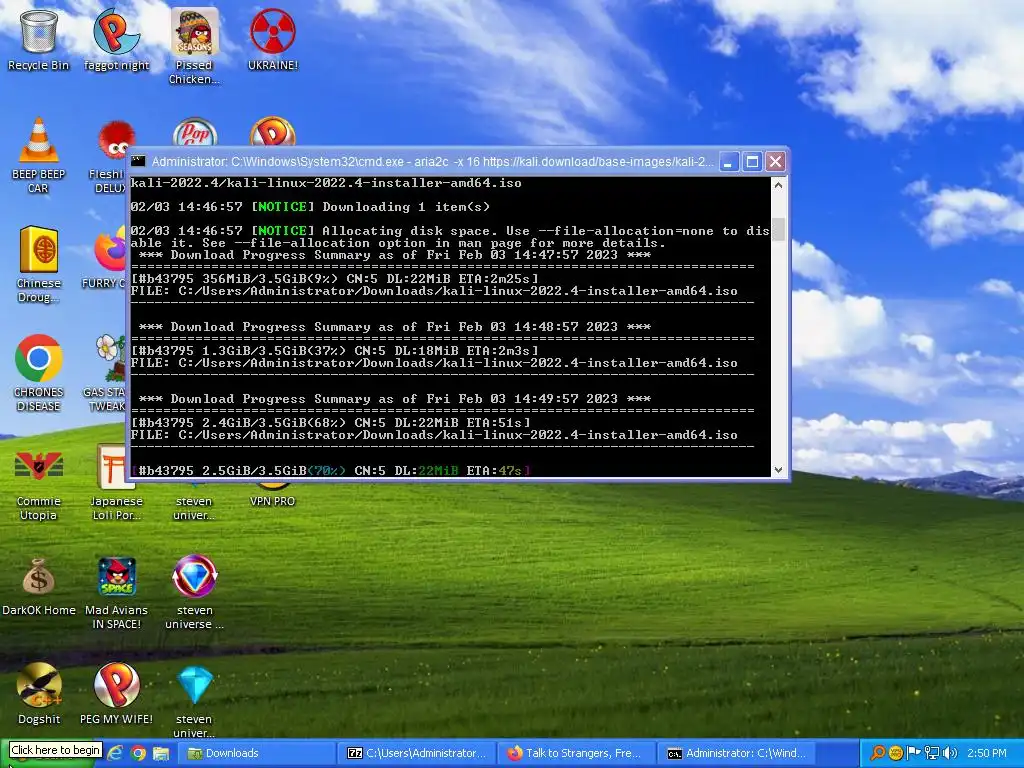Screen dimensions: 1024x768
Task: Select the Chinese Droug... mahjong tile icon
Action: point(39,264)
